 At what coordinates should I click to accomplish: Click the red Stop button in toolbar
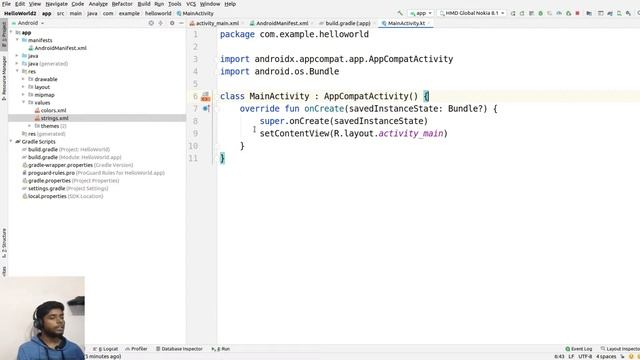(x=578, y=13)
